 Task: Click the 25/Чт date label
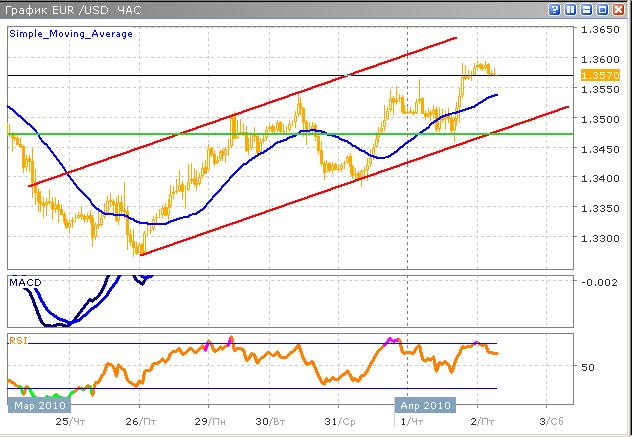coord(71,422)
